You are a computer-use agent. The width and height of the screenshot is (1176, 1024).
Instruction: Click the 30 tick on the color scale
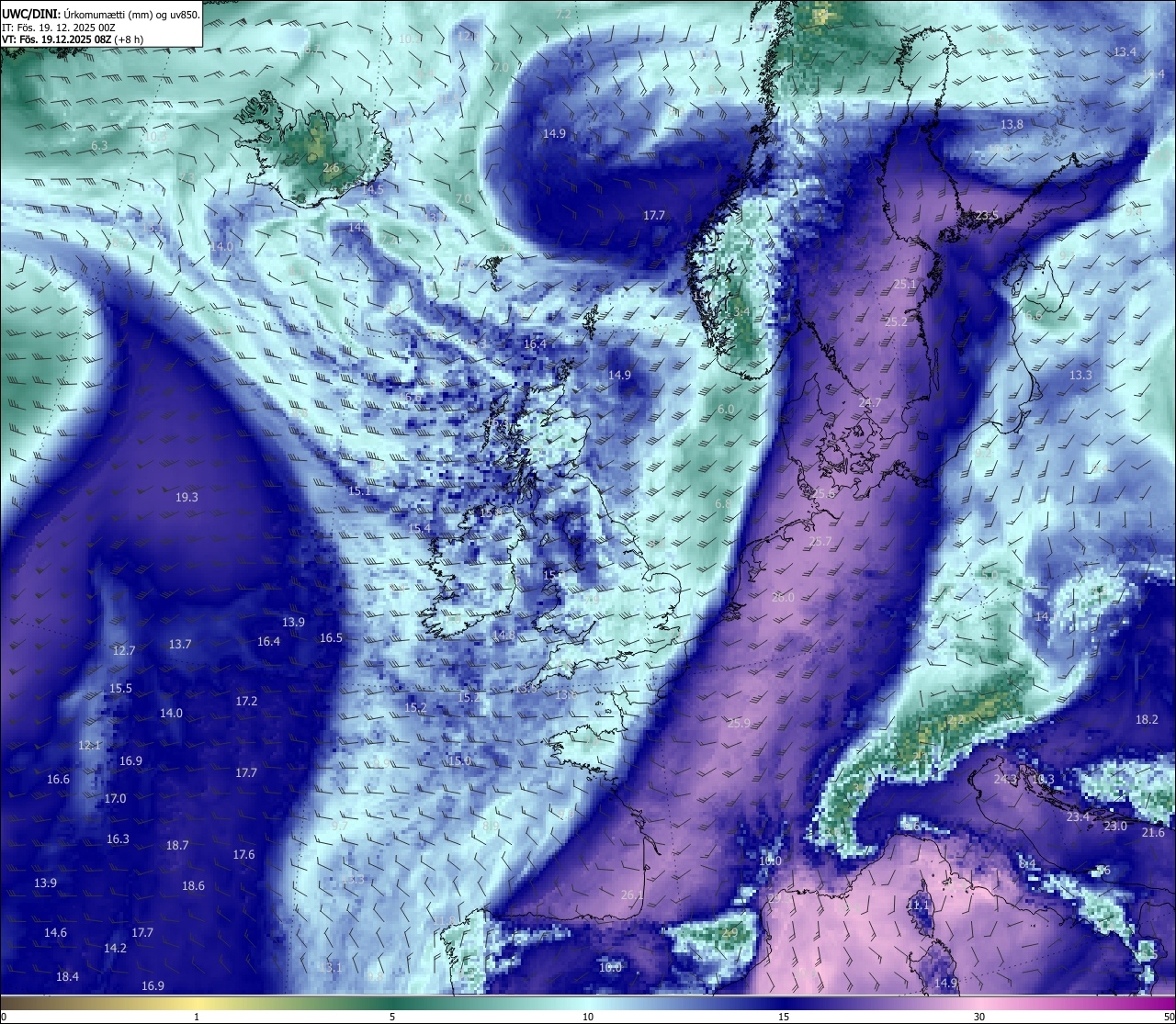[979, 1016]
